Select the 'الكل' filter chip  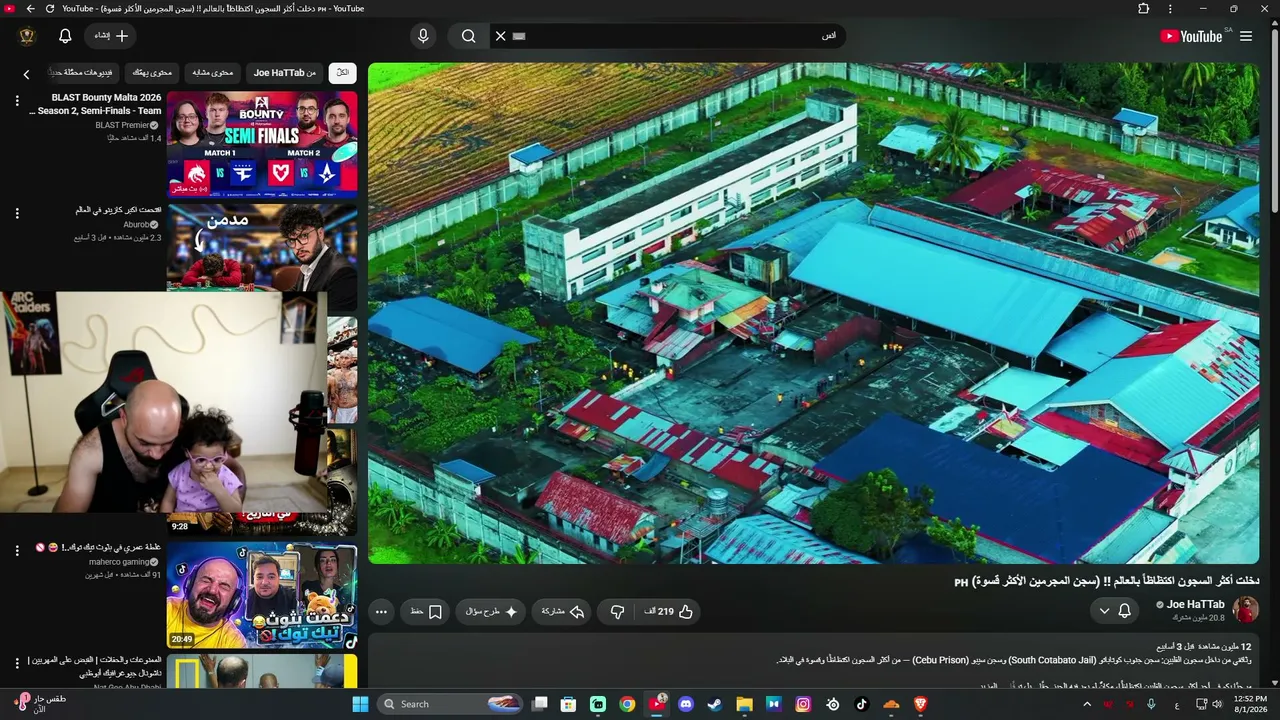click(343, 73)
